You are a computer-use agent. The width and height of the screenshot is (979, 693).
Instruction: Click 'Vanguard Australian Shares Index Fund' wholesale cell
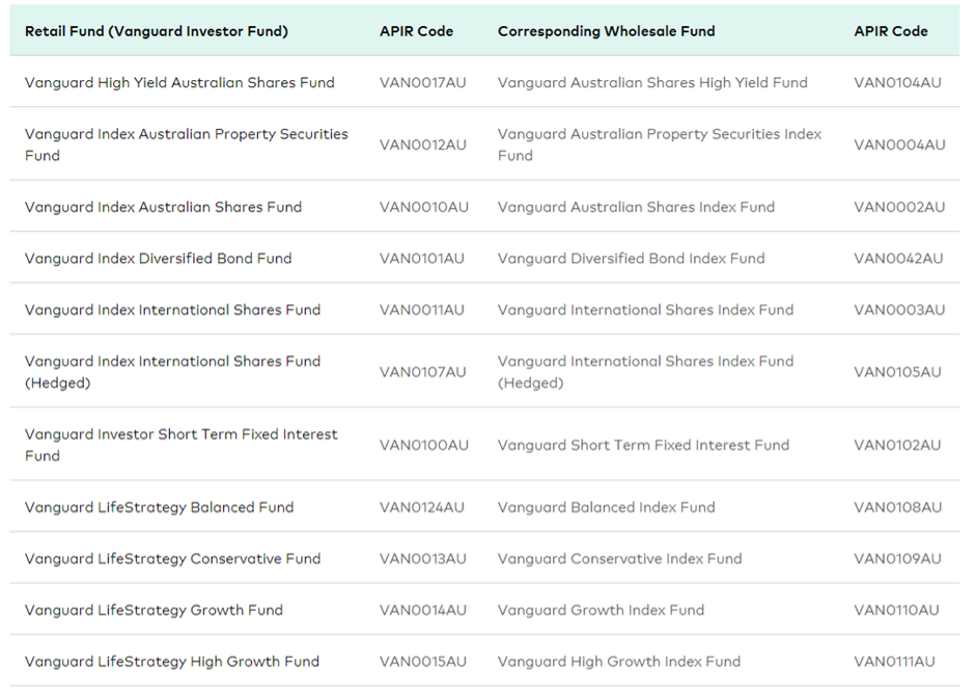click(x=636, y=207)
